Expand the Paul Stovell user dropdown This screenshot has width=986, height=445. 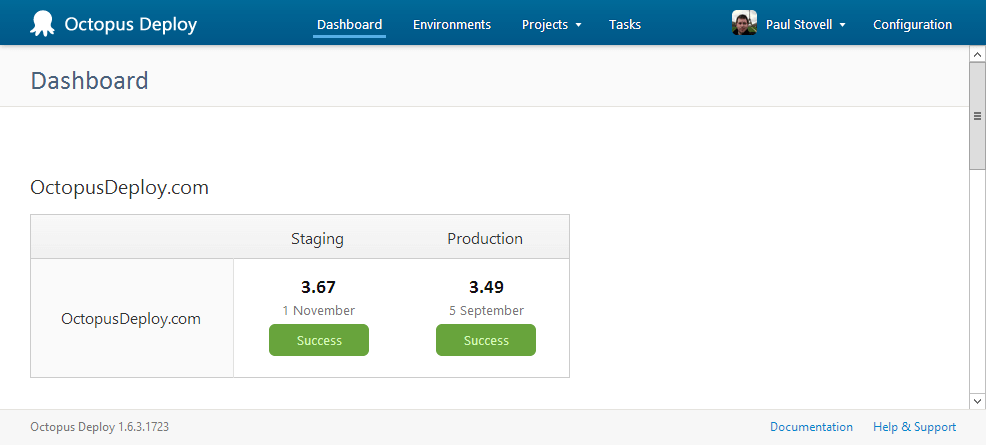pyautogui.click(x=805, y=24)
